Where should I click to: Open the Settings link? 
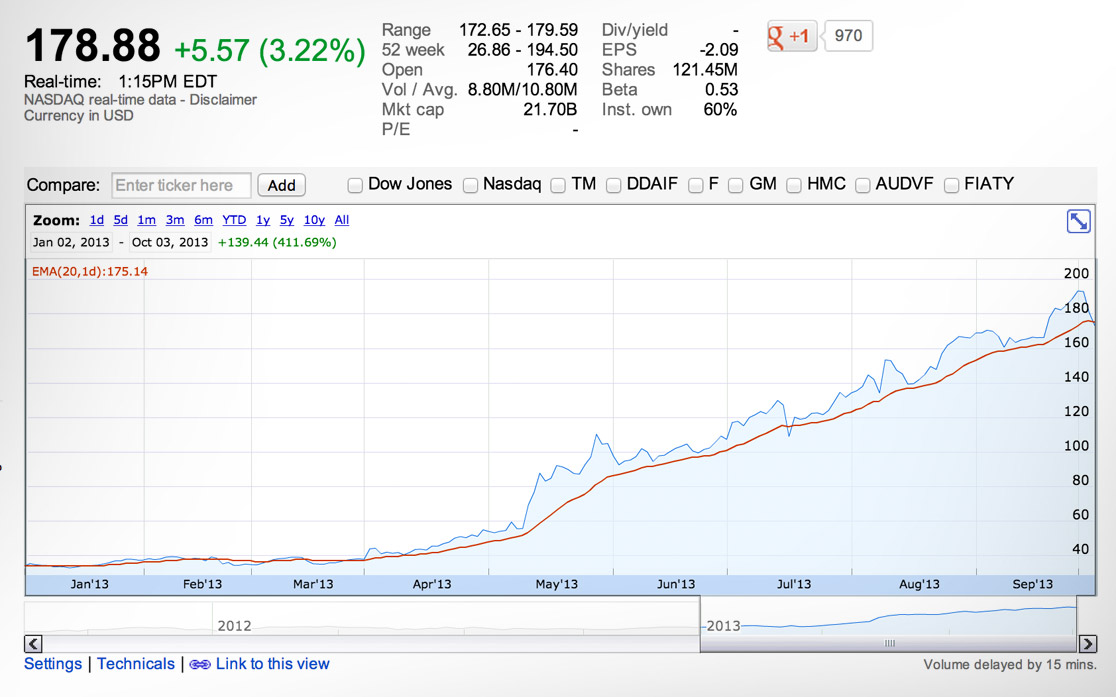tap(53, 664)
